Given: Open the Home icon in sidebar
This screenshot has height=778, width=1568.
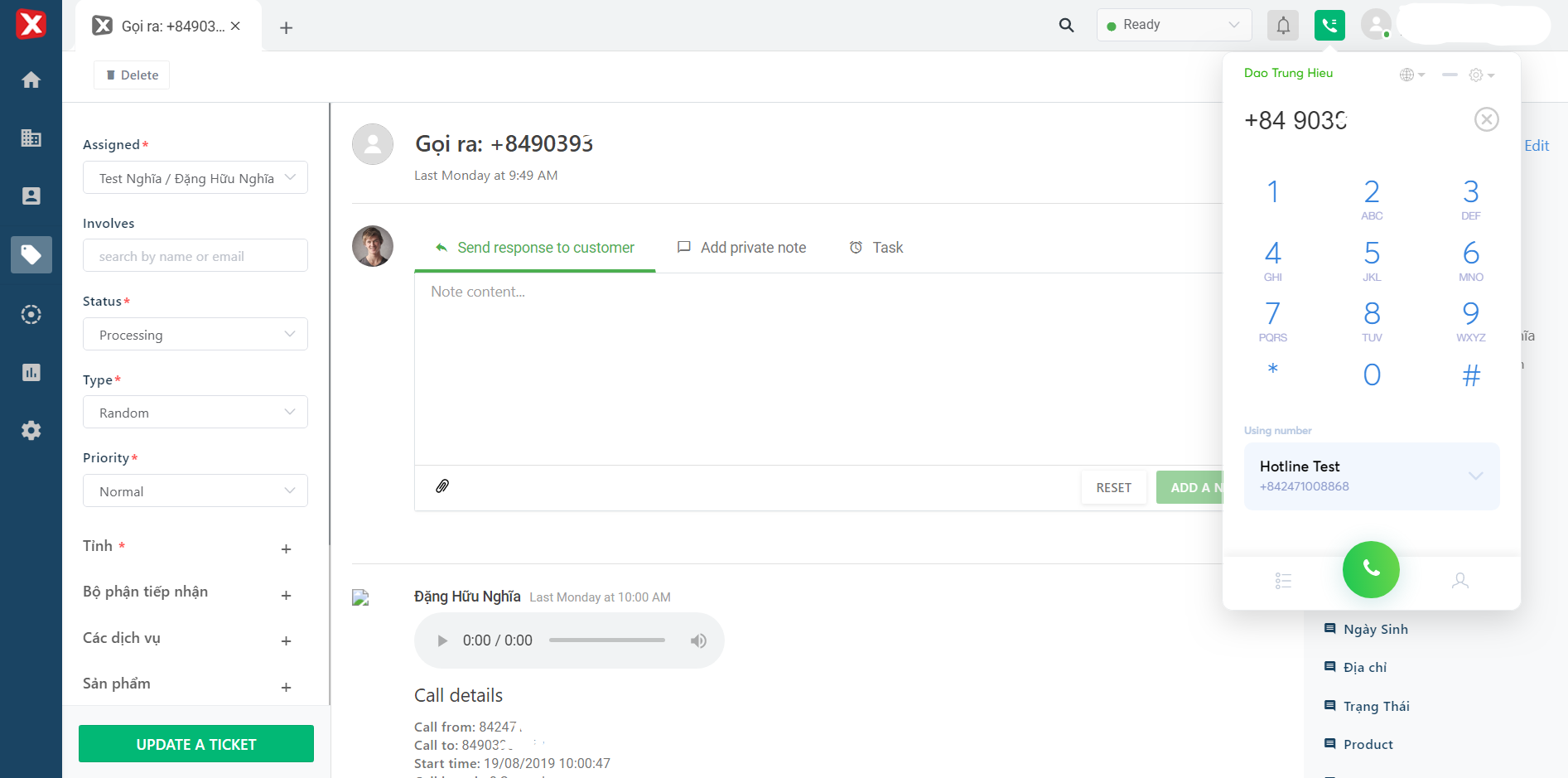Looking at the screenshot, I should tap(31, 80).
